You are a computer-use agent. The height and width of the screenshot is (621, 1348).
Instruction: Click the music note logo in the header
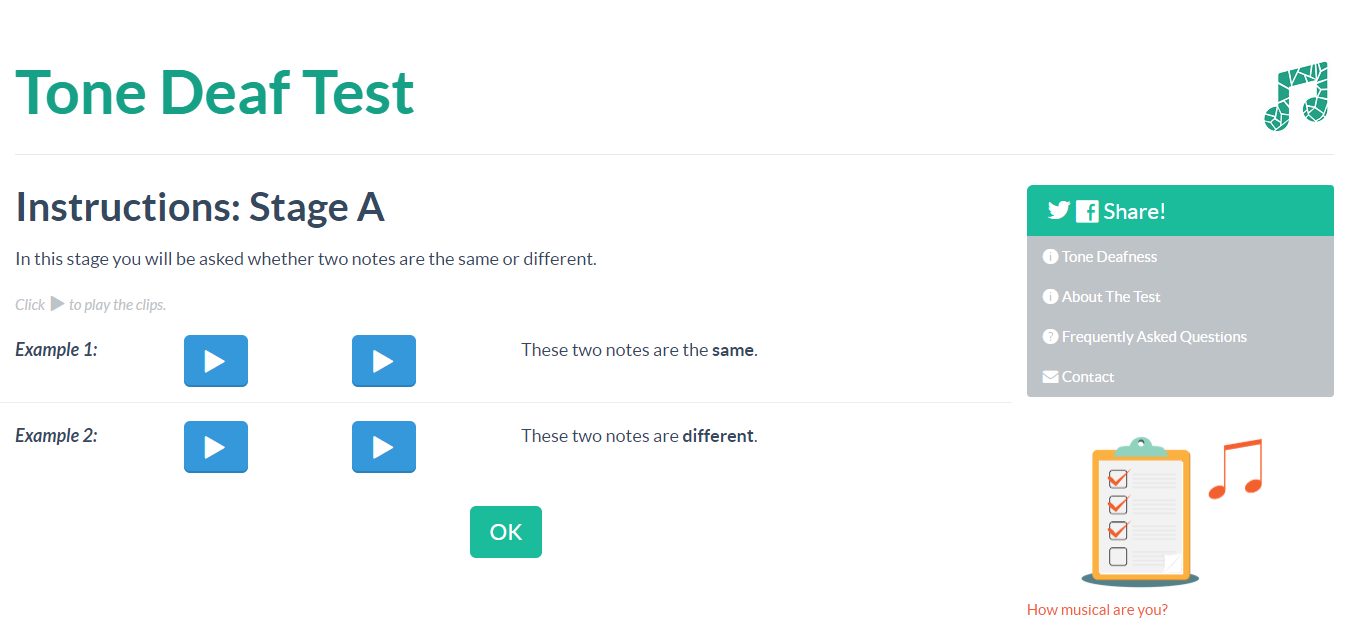coord(1296,95)
